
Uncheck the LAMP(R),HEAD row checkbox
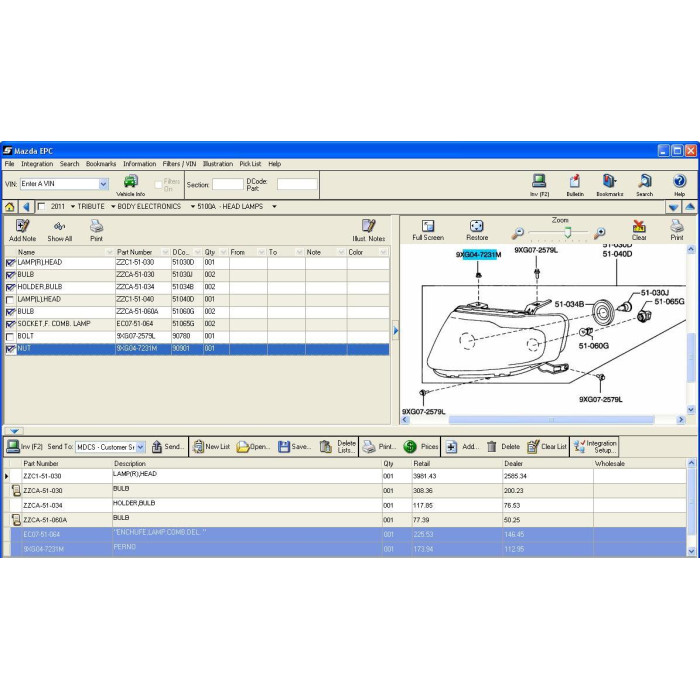(10, 263)
